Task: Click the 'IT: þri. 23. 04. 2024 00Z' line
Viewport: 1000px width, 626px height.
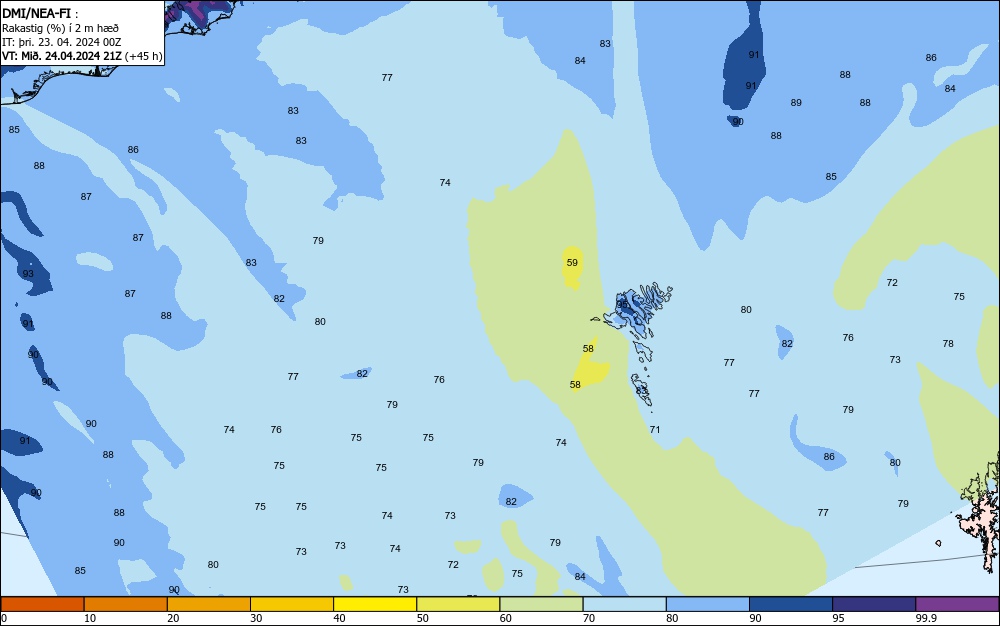Action: pyautogui.click(x=61, y=42)
